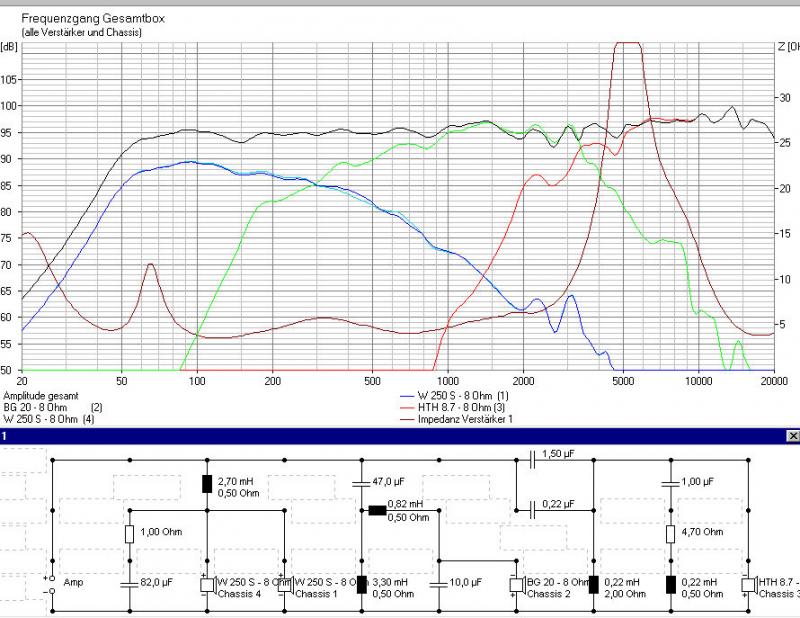Click the 'W 250 S - 8 Ohm (1)' legend entry
The width and height of the screenshot is (800, 618).
point(463,396)
